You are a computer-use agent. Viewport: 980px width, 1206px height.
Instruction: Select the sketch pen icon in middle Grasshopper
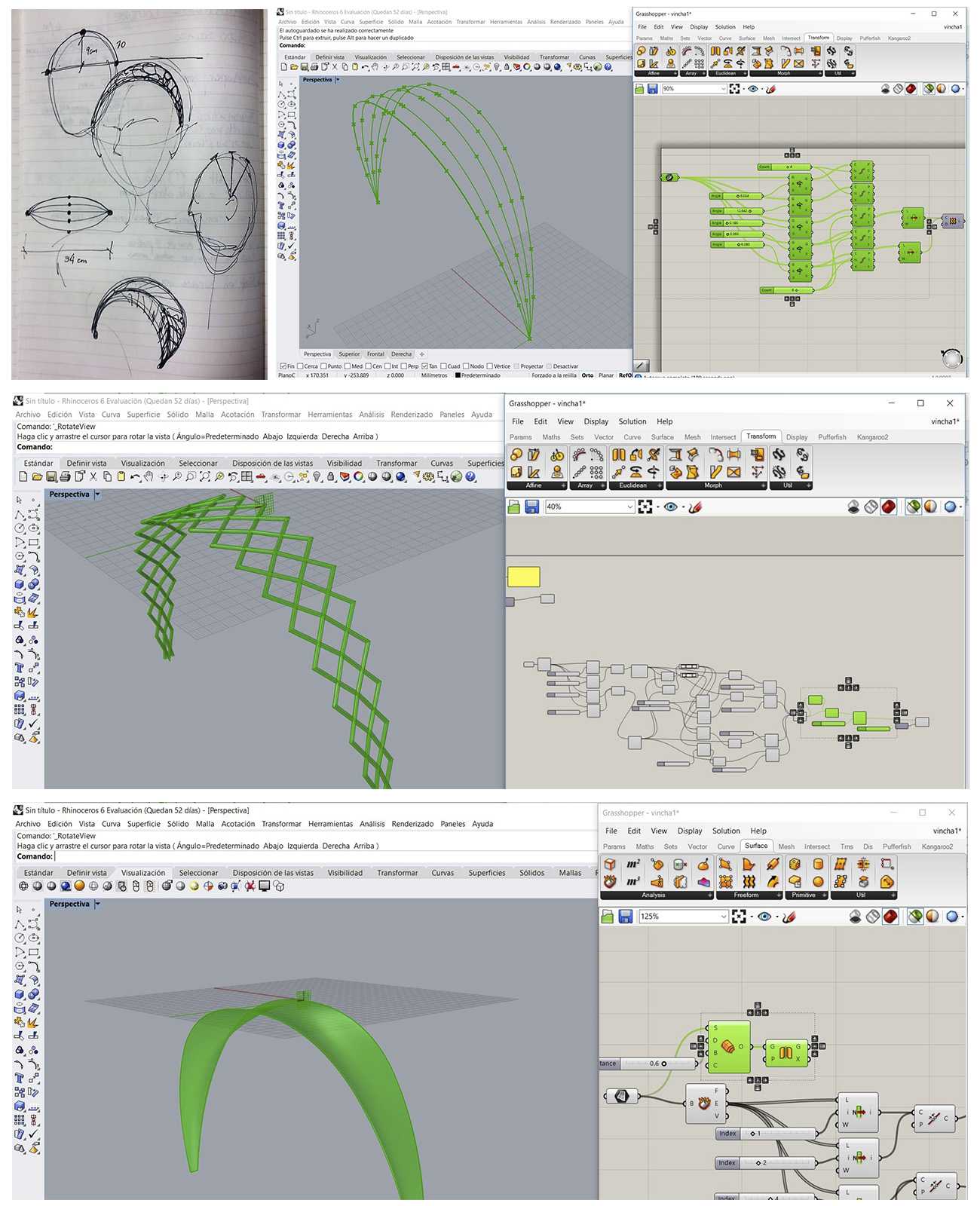tap(695, 507)
